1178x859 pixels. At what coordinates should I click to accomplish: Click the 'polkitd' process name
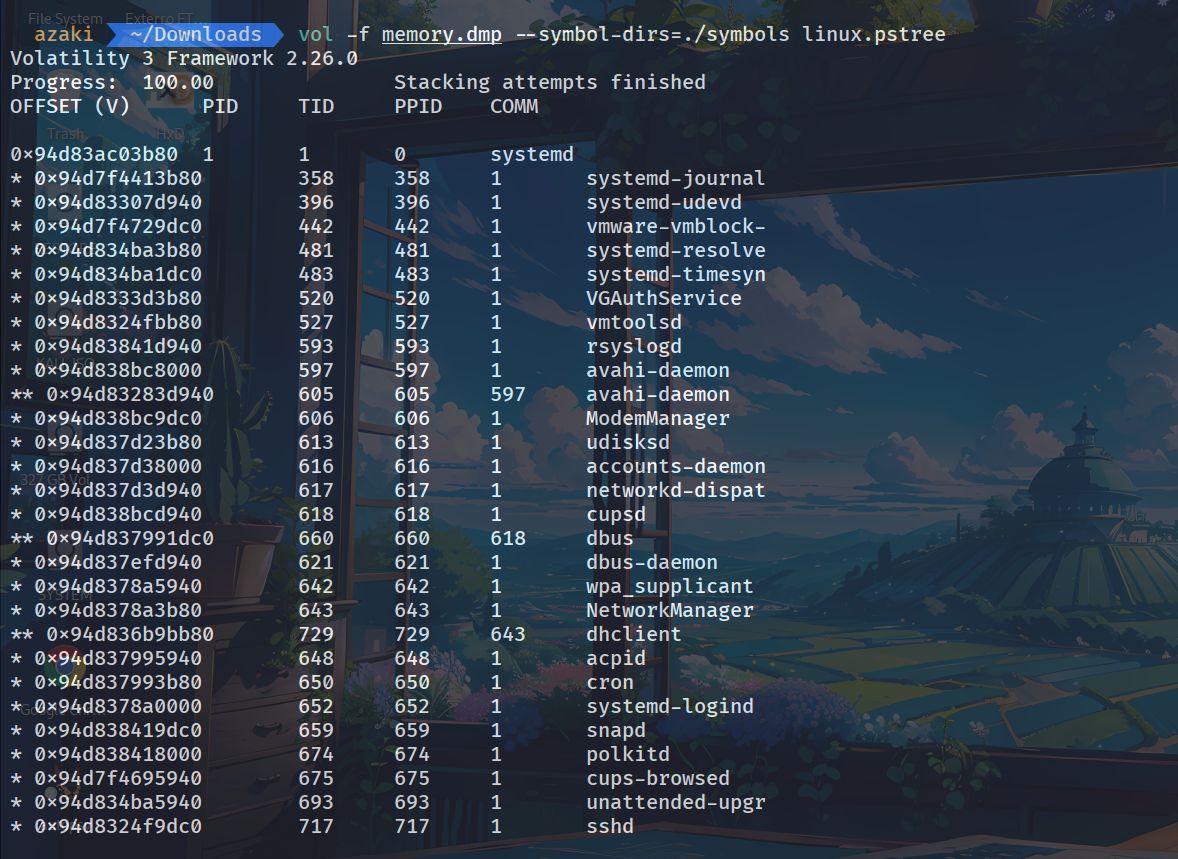[x=628, y=756]
